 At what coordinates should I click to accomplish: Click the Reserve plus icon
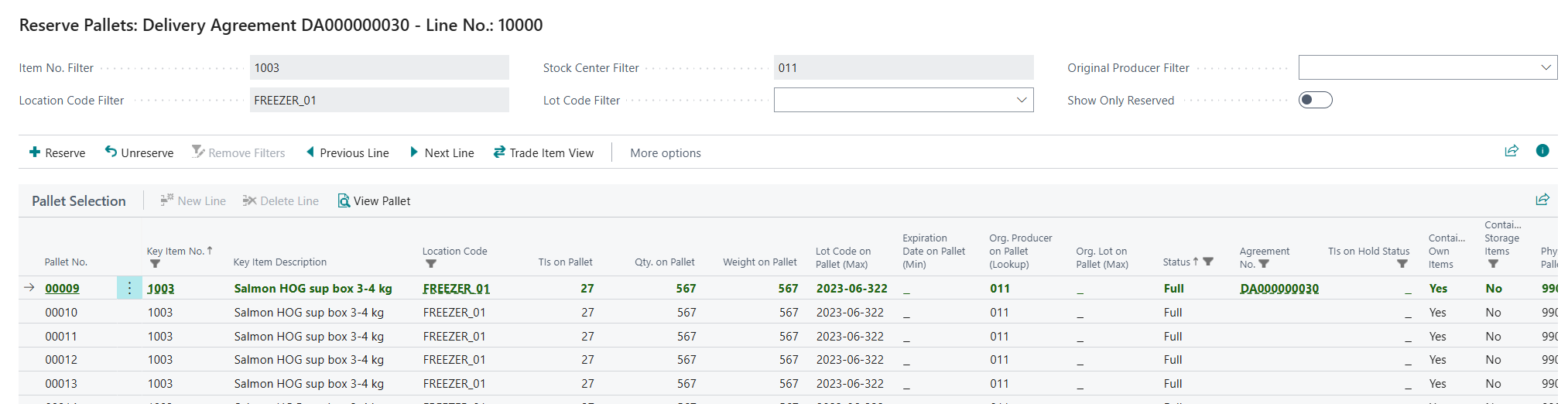point(35,152)
